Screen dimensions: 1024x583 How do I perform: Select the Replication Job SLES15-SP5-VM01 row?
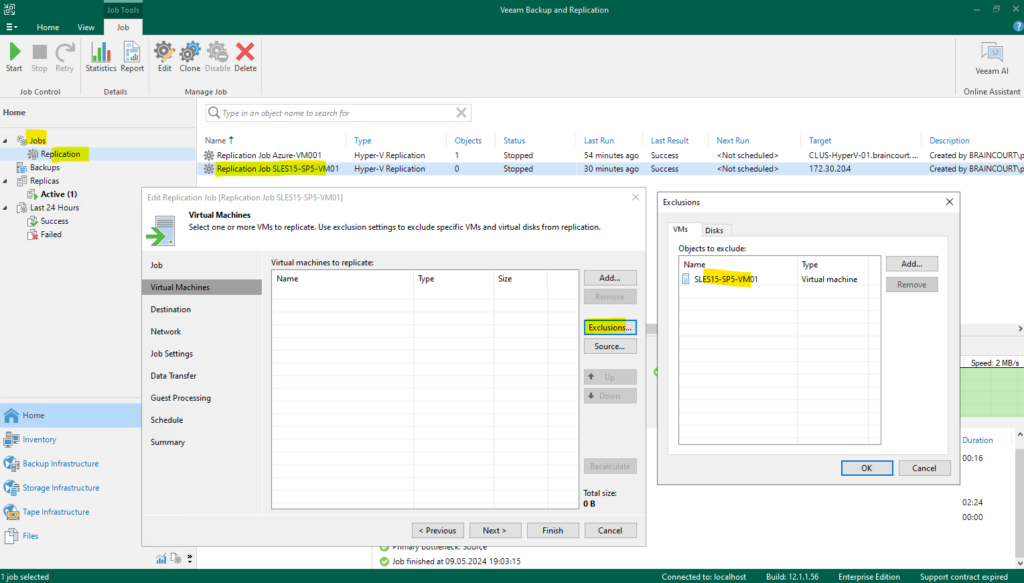(x=609, y=168)
